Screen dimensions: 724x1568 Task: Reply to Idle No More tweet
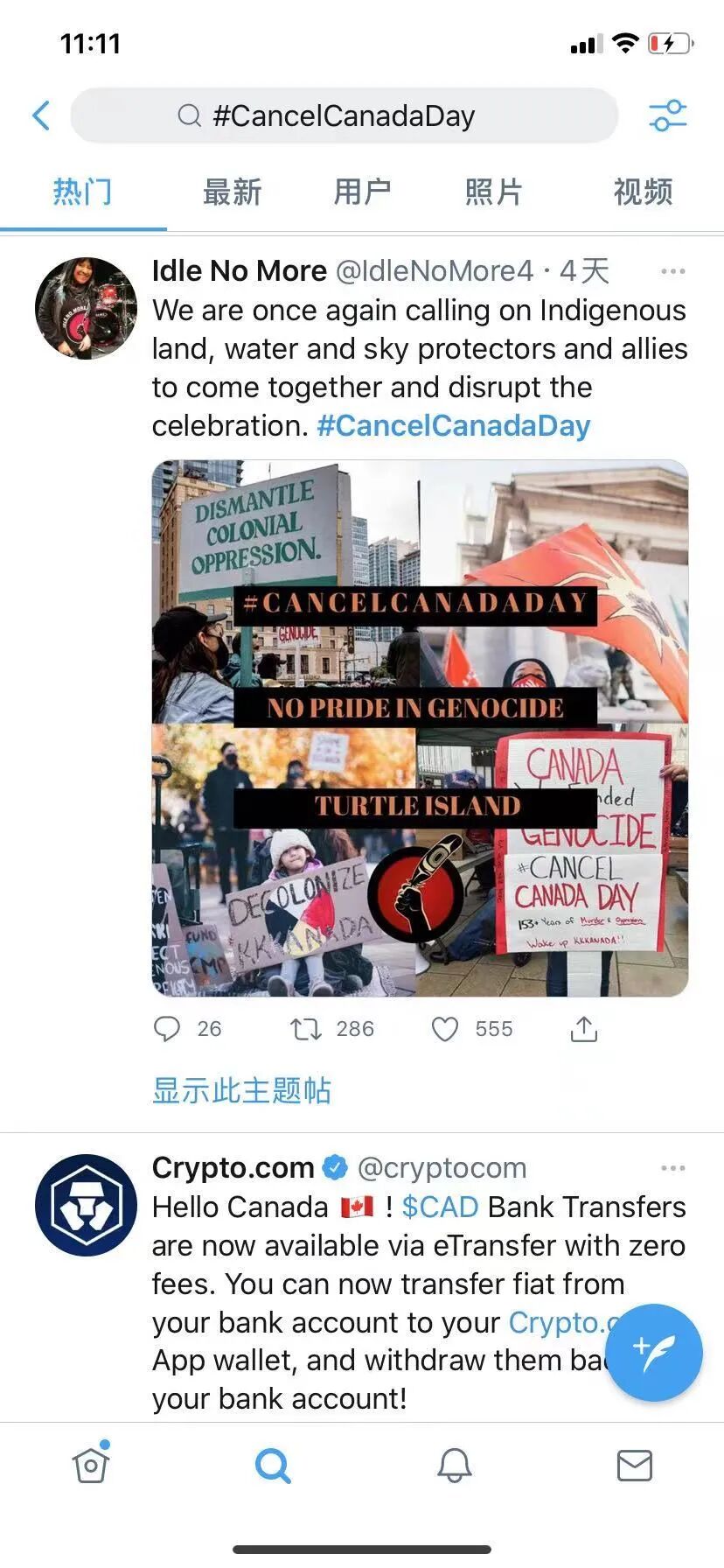[166, 1029]
